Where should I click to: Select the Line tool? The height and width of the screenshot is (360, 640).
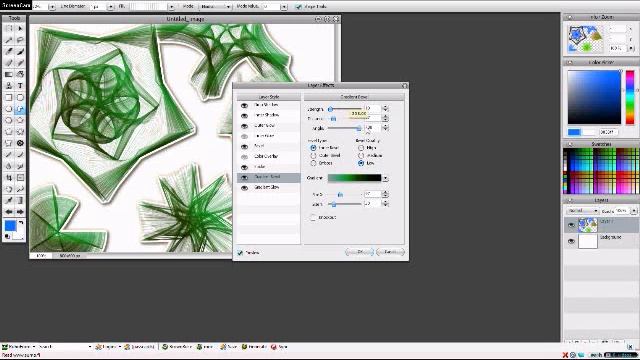[x=9, y=155]
